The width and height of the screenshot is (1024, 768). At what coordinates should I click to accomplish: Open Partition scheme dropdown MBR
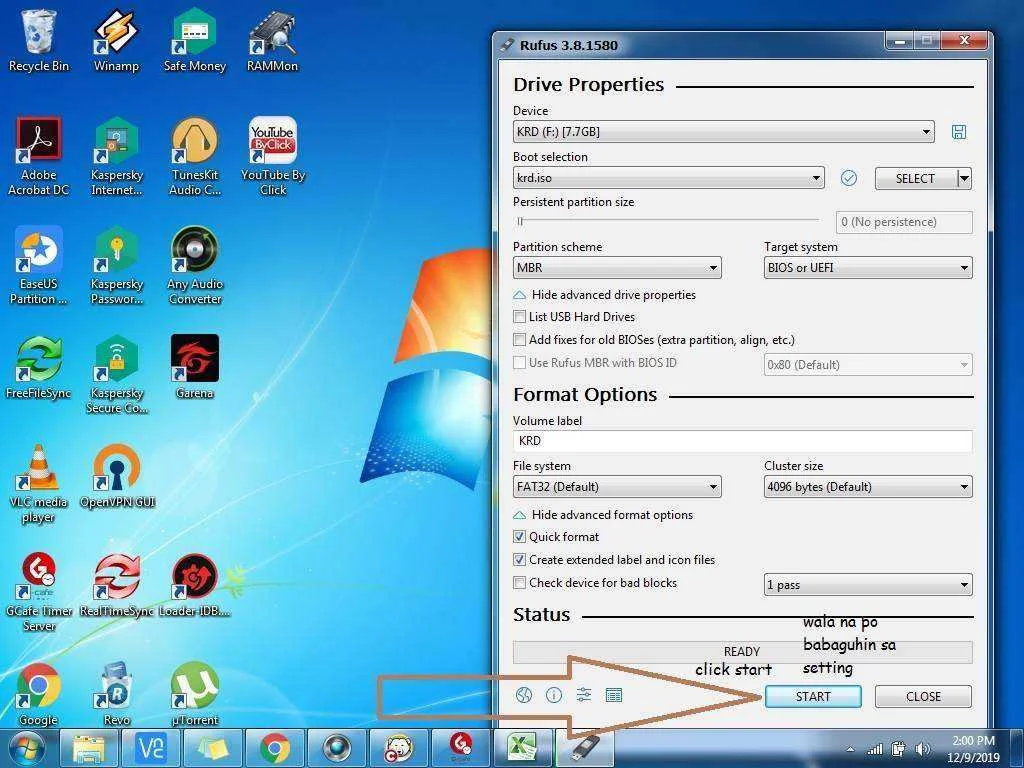[617, 268]
